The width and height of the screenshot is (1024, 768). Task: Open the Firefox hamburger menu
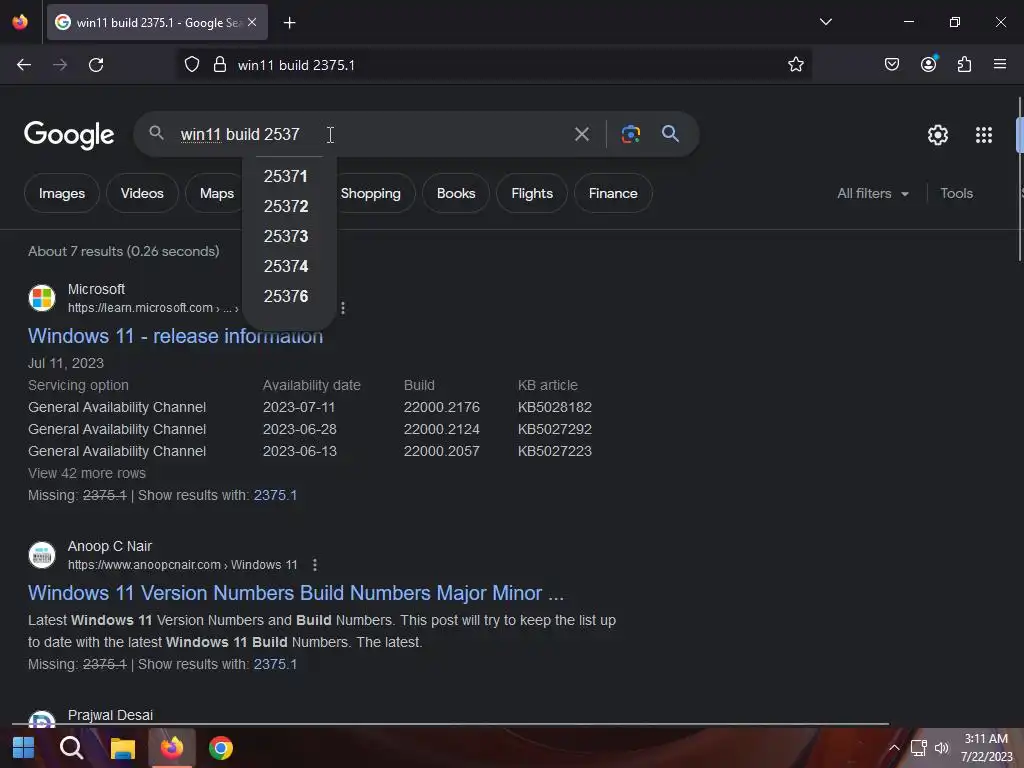click(x=999, y=64)
